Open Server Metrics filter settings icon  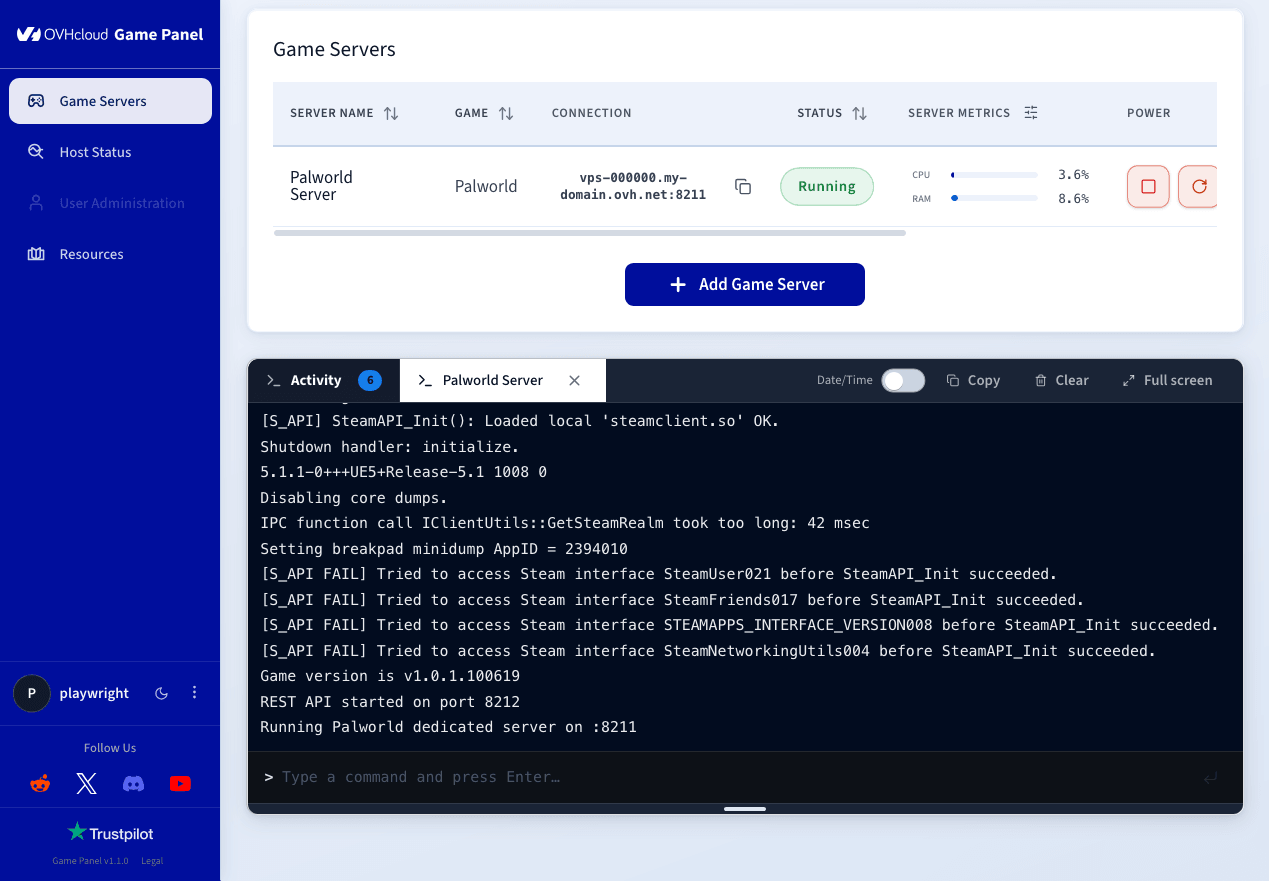coord(1031,113)
